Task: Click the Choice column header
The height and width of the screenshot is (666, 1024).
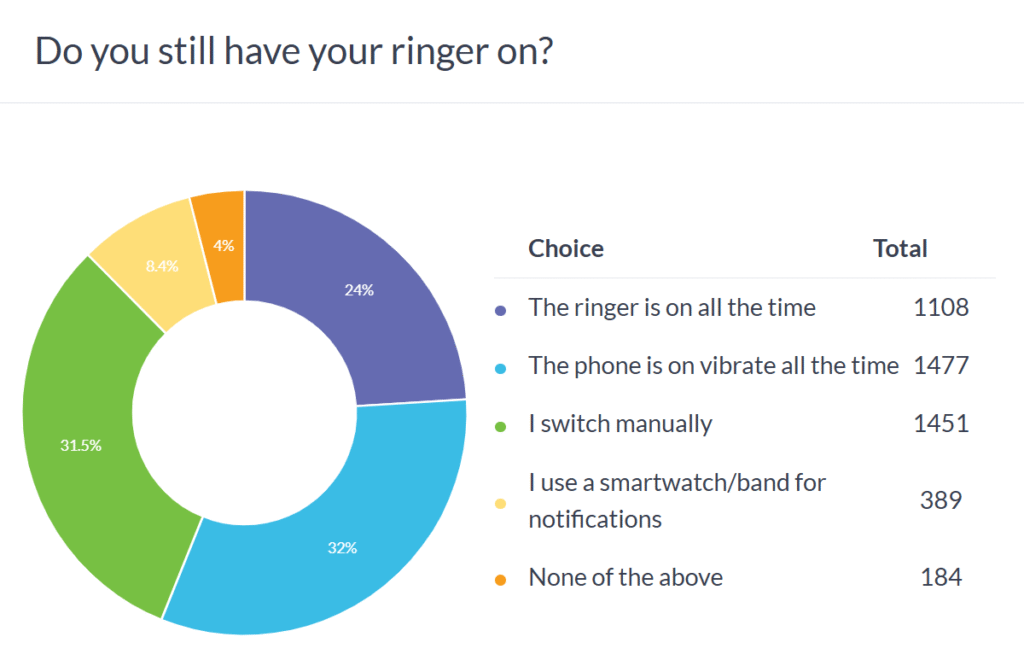Action: 566,248
